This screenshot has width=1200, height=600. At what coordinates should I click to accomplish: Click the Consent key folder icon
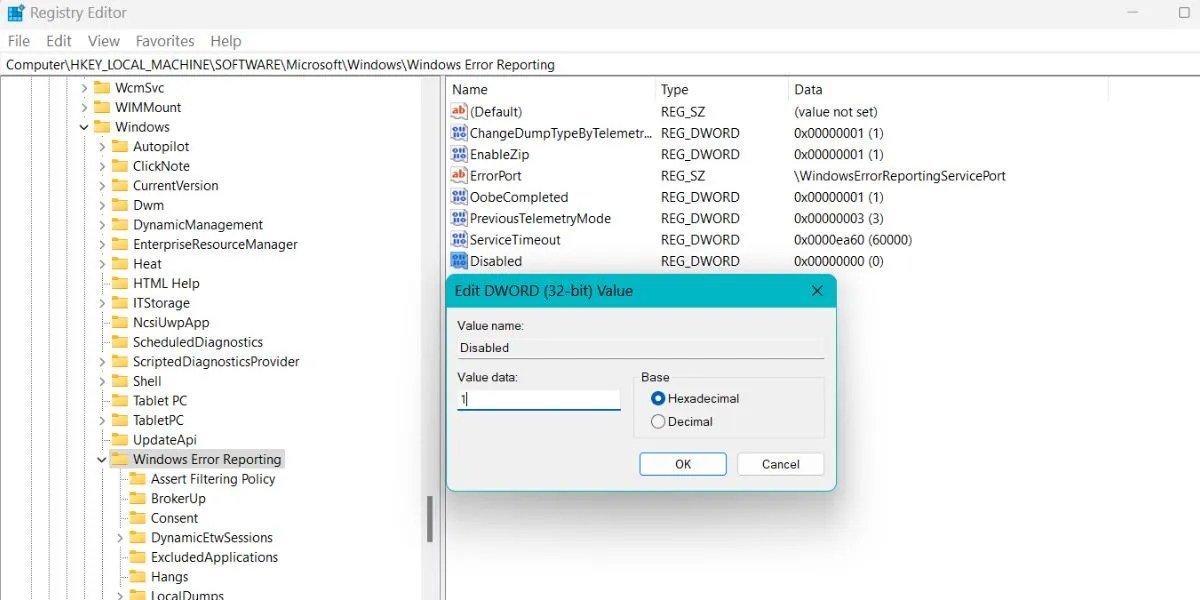tap(140, 518)
